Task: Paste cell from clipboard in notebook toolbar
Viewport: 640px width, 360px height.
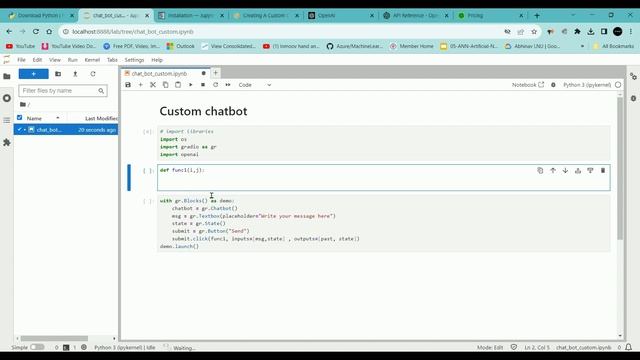Action: [178, 85]
